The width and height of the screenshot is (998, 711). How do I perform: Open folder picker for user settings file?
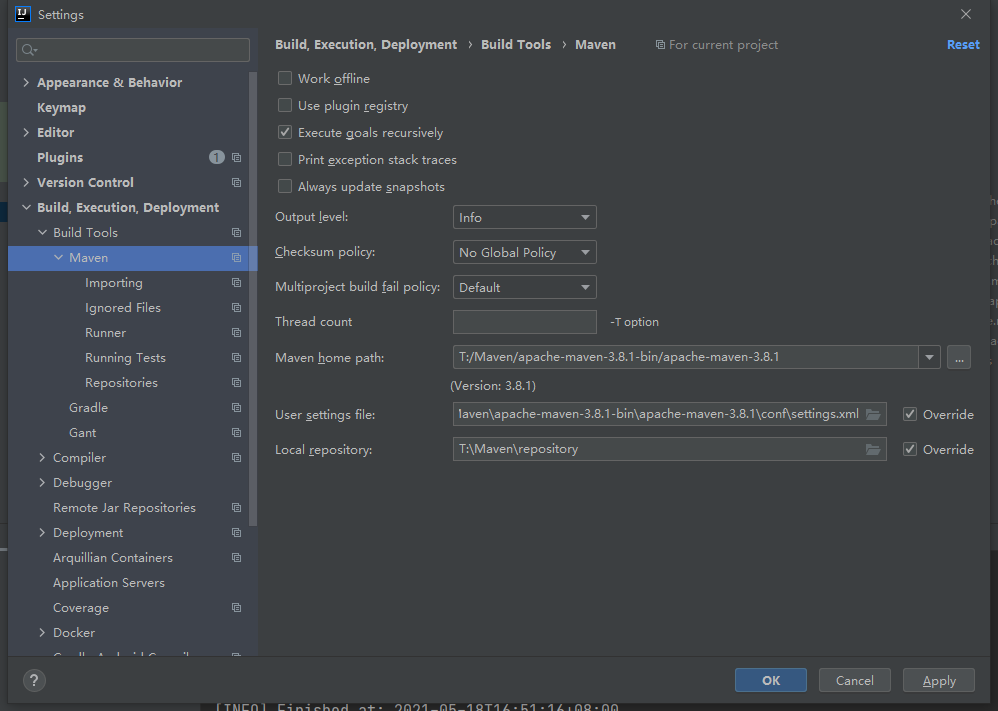[x=873, y=414]
